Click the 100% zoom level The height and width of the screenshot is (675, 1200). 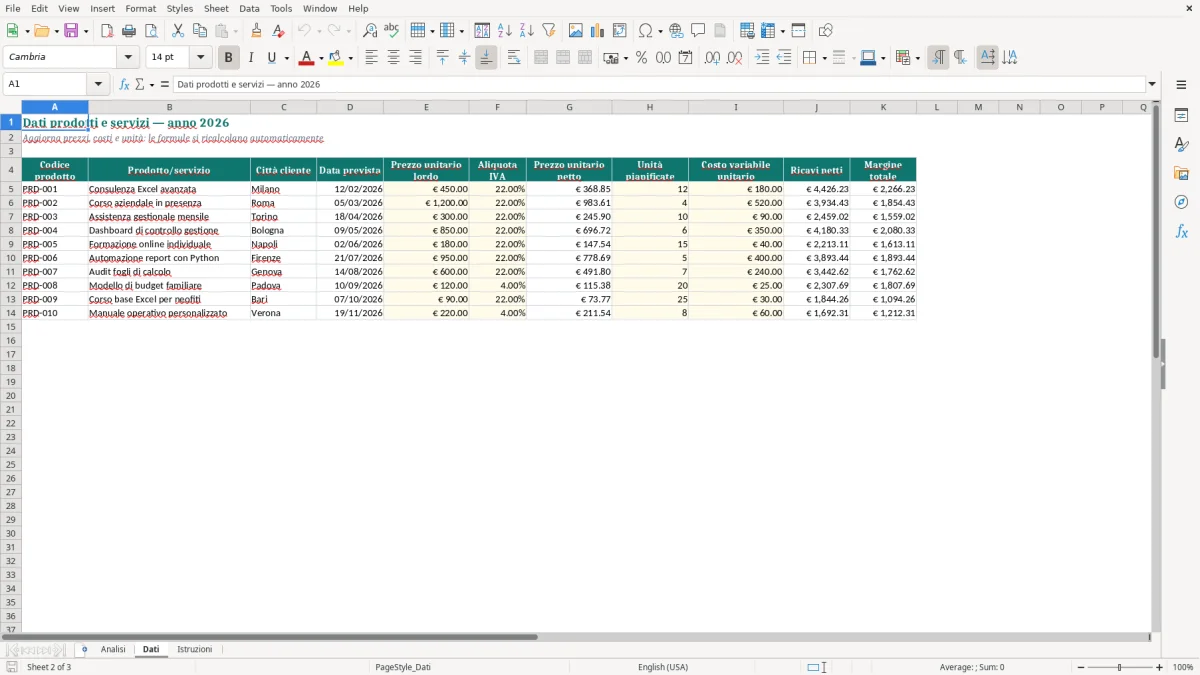pos(1183,667)
